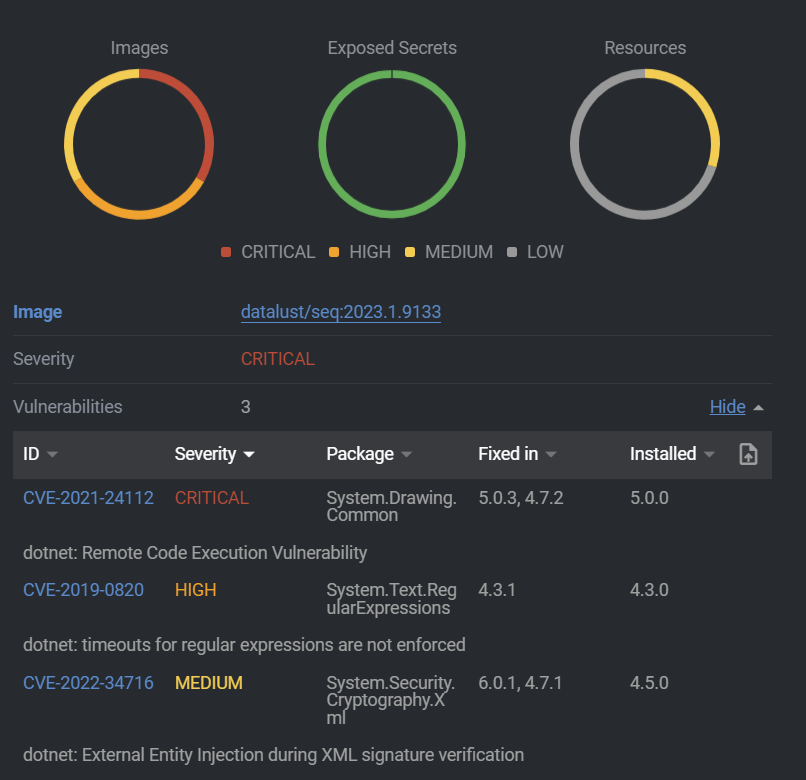Click the red CRITICAL legend marker
This screenshot has width=806, height=780.
click(226, 252)
